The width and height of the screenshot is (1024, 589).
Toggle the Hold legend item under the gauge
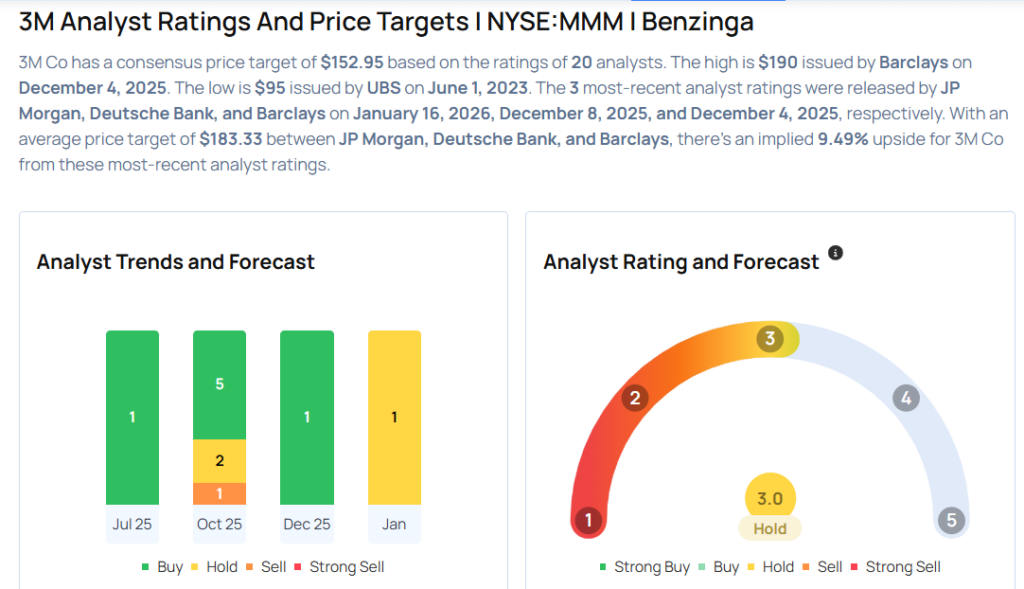click(x=769, y=567)
